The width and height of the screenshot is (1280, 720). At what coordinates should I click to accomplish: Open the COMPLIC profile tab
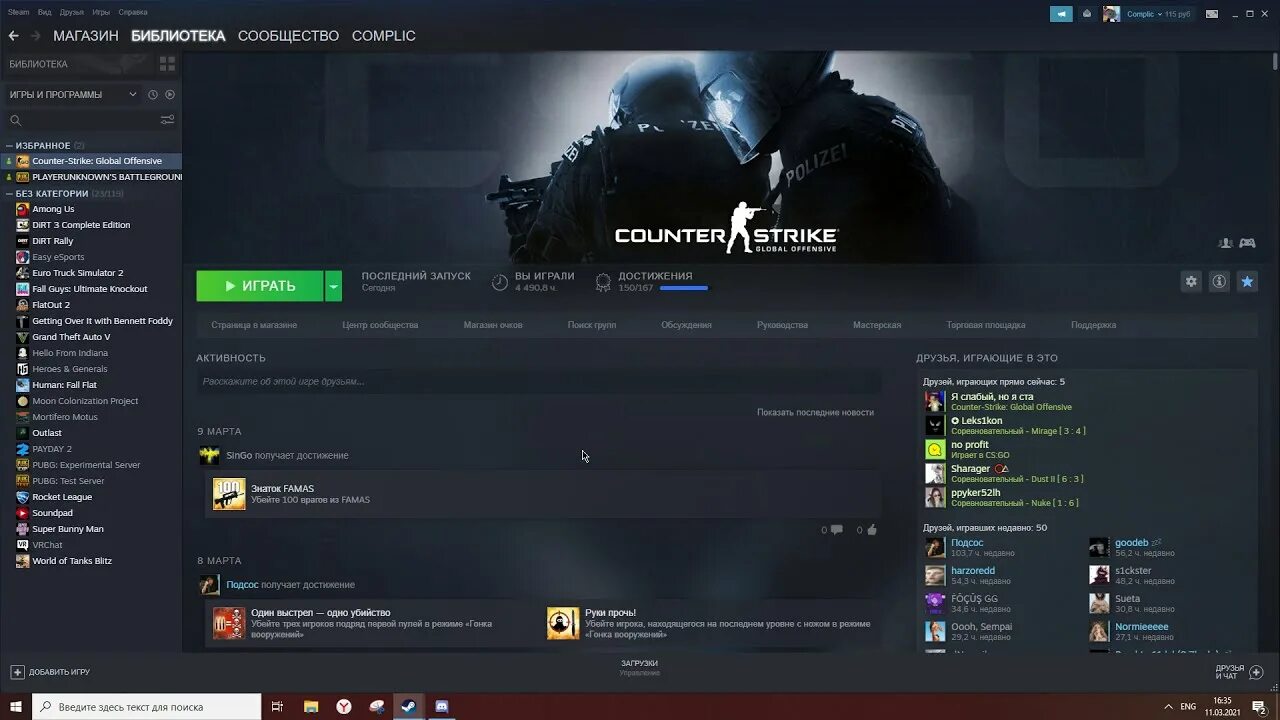click(x=384, y=36)
